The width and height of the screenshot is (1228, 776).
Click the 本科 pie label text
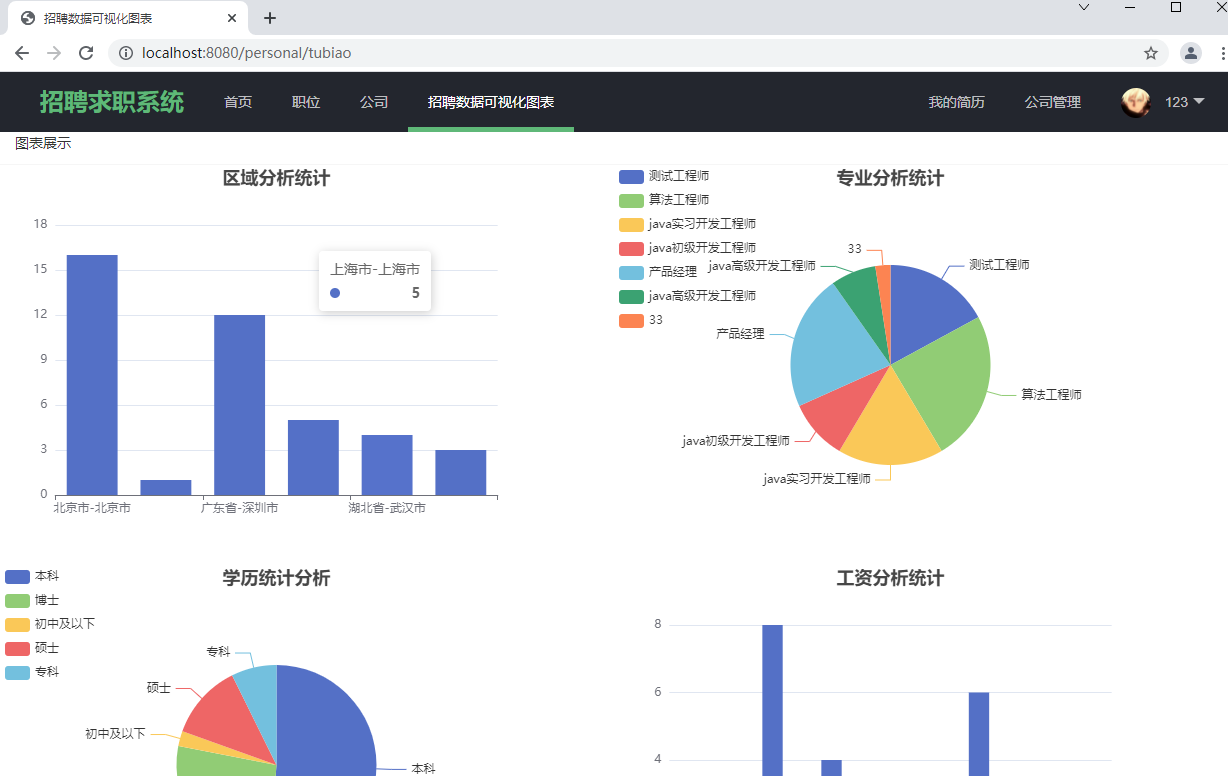pos(423,768)
